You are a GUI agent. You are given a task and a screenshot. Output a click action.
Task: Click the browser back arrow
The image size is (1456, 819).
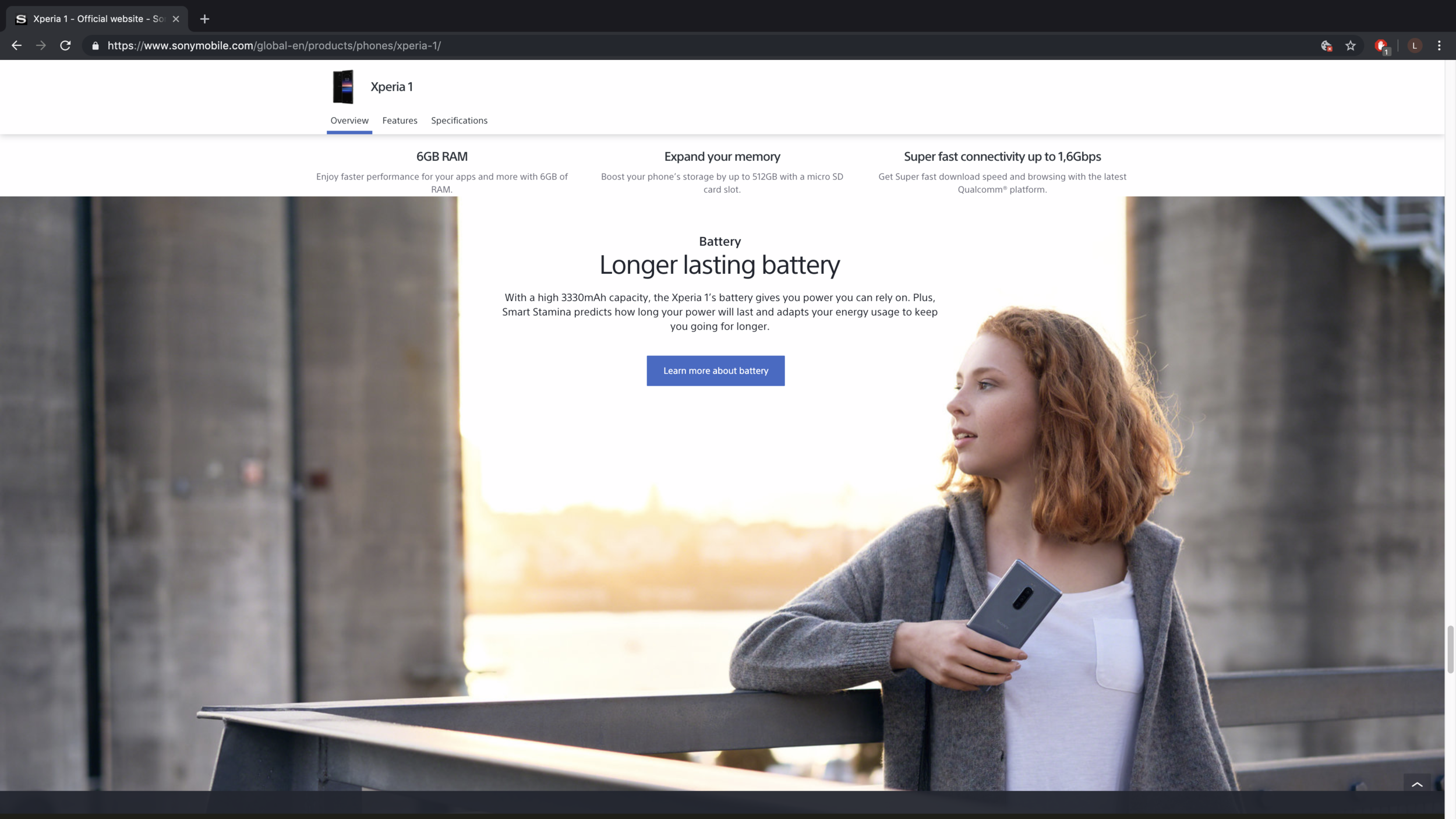pos(16,45)
